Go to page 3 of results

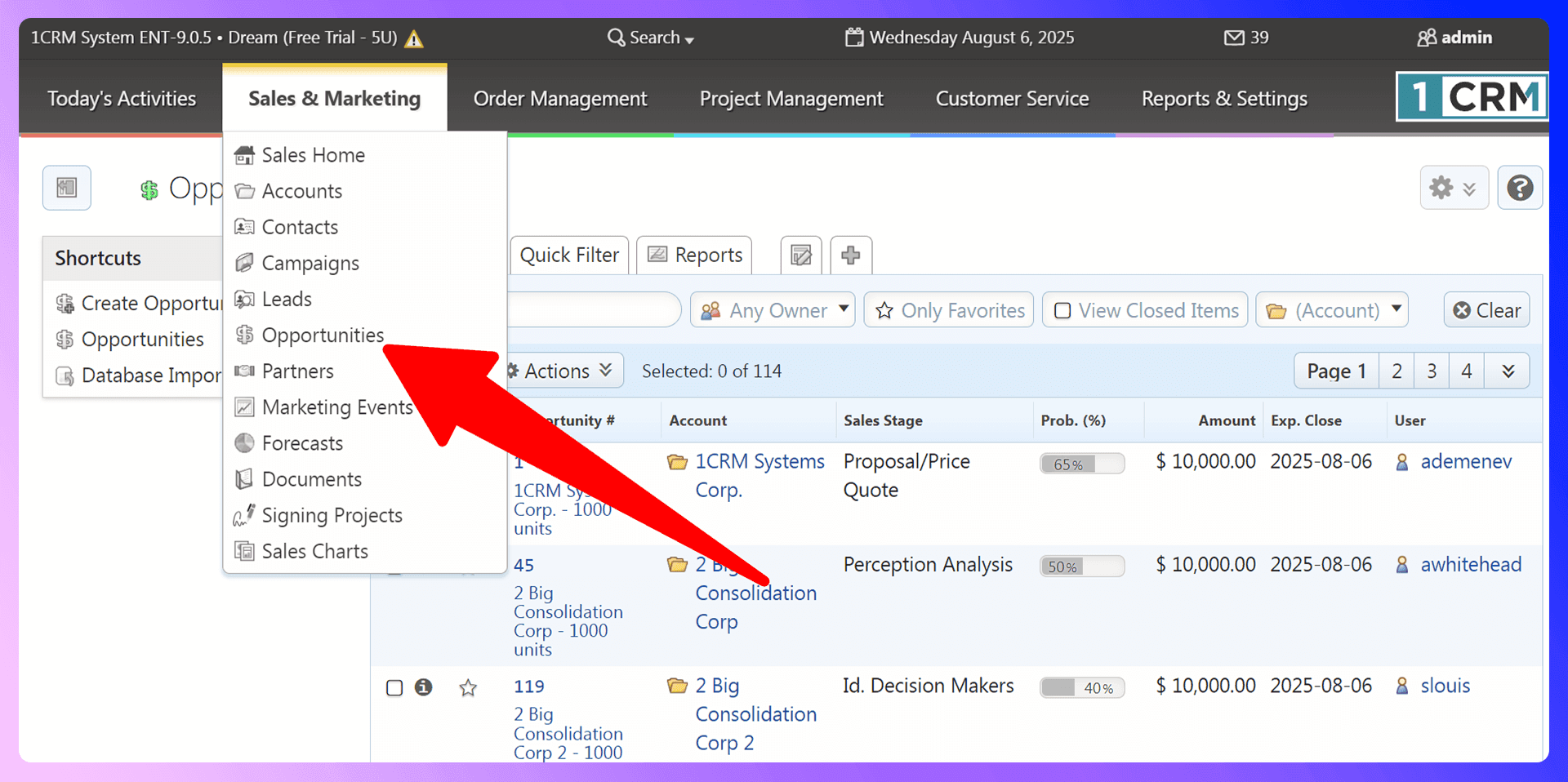coord(1432,371)
